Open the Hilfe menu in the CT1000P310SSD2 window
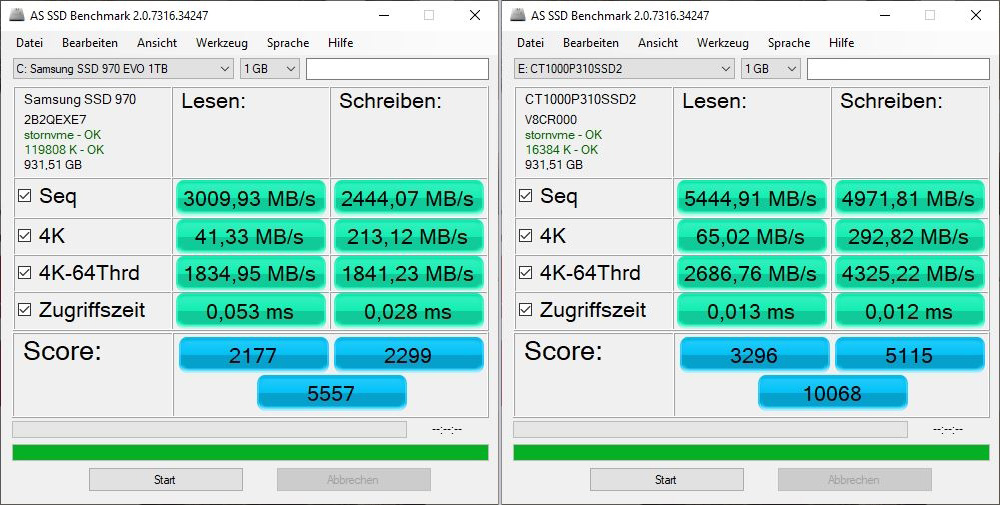The height and width of the screenshot is (505, 1000). [x=842, y=43]
